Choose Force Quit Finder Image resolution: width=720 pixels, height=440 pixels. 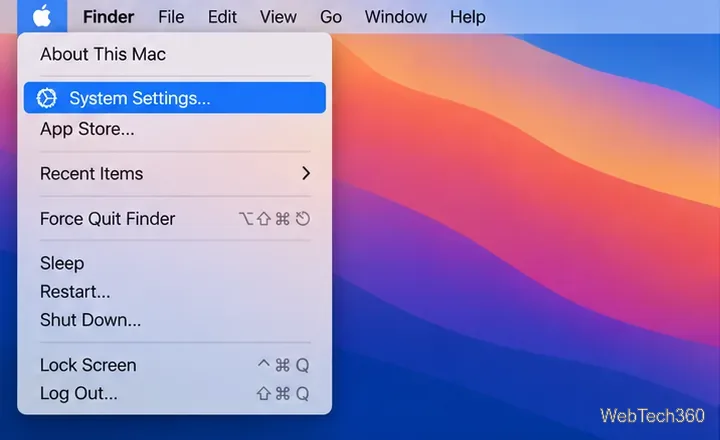click(174, 219)
